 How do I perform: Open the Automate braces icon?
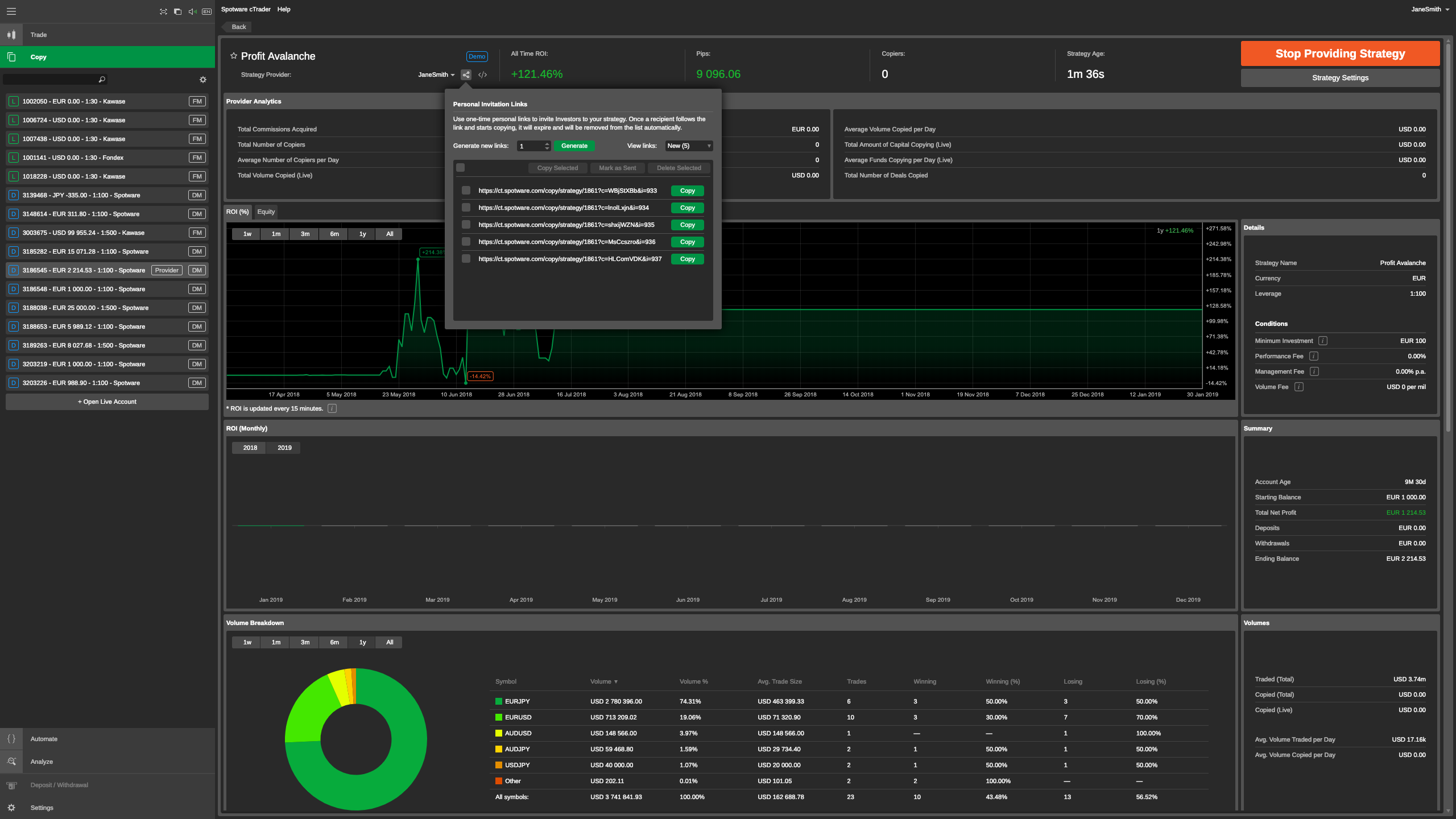[x=11, y=739]
